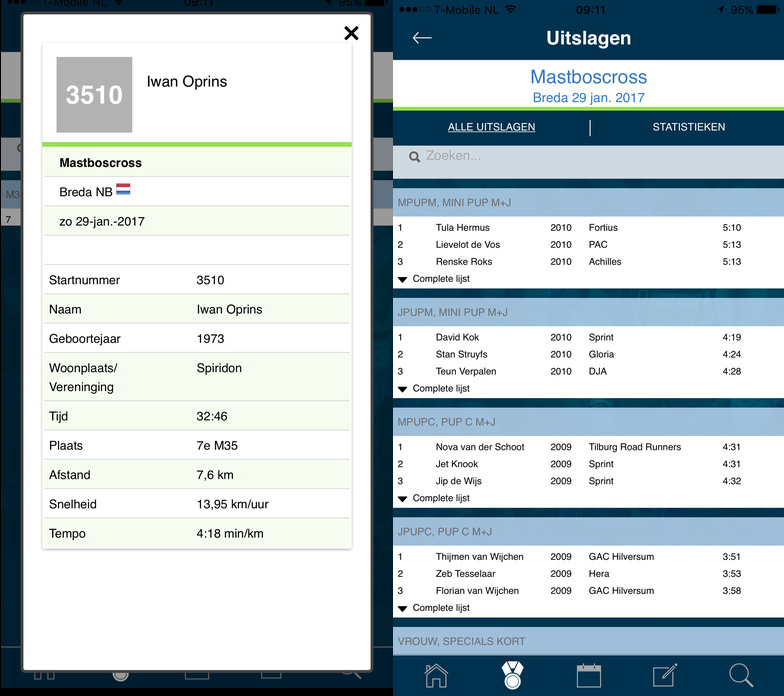This screenshot has height=696, width=784.
Task: Expand Complete lijst under MPUPC Pup C
Action: (434, 498)
